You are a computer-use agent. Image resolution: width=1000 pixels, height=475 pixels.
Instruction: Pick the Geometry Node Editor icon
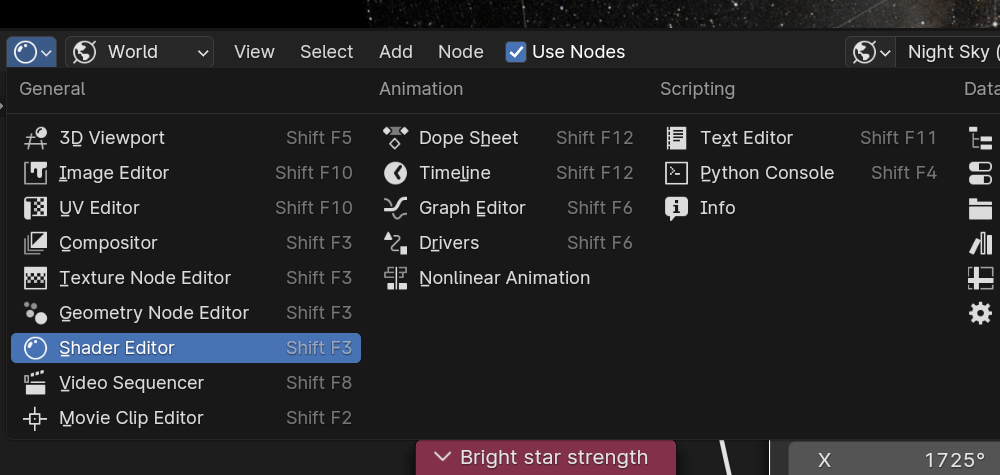point(36,313)
